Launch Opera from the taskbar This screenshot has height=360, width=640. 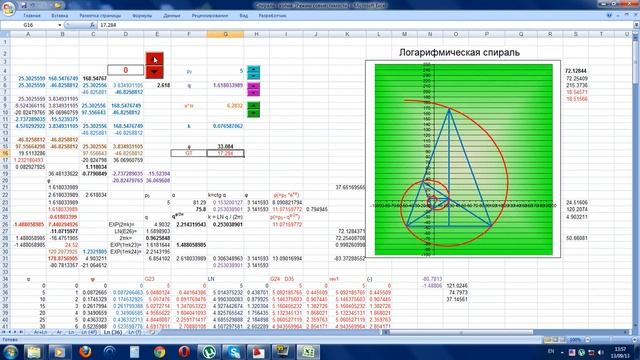tap(184, 352)
